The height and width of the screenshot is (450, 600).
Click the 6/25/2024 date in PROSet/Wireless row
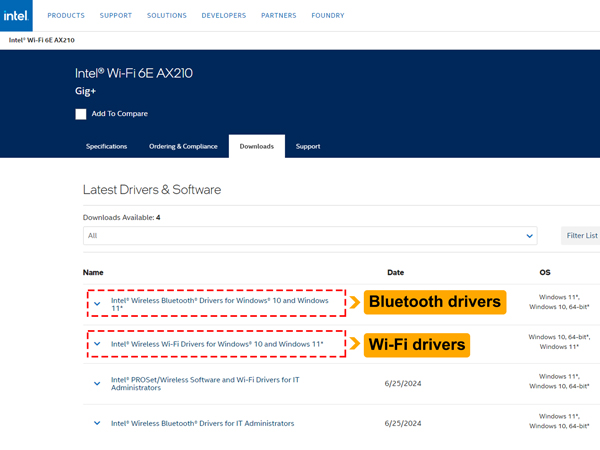[403, 383]
